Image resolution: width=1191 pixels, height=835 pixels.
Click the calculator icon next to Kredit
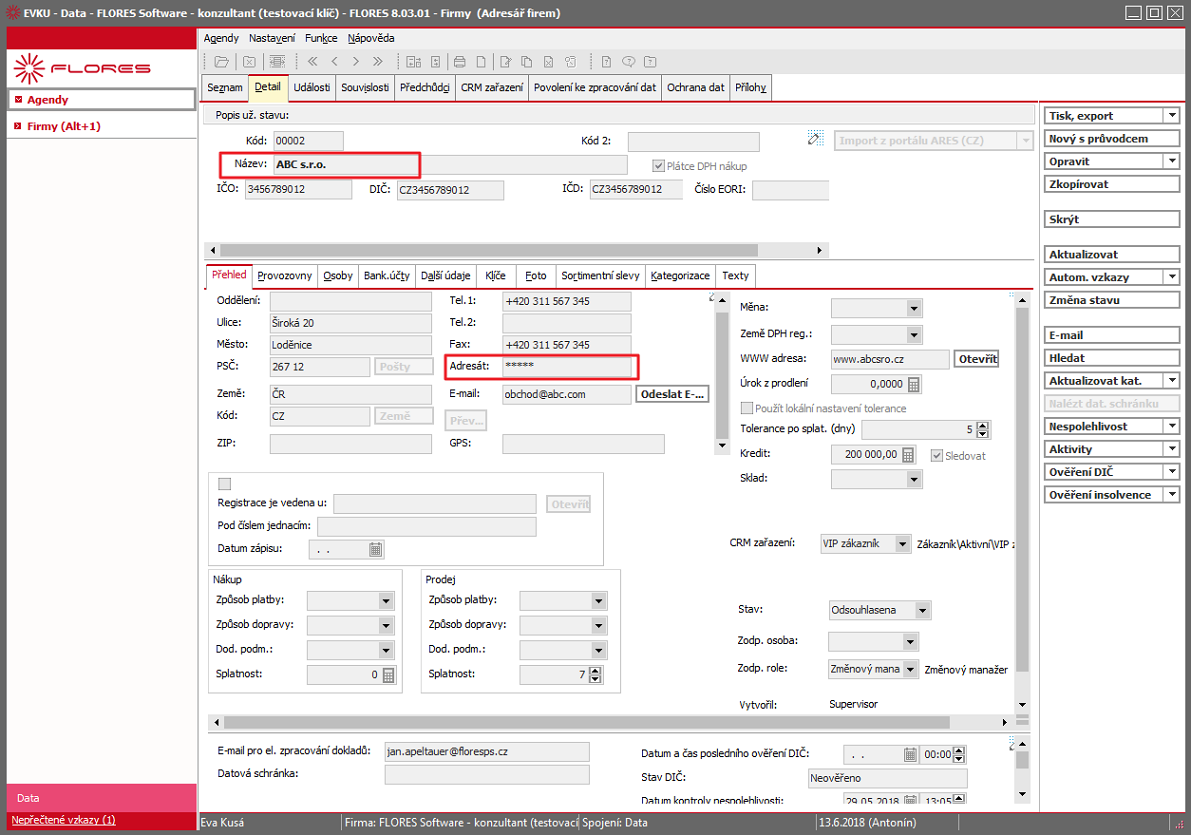pyautogui.click(x=908, y=455)
